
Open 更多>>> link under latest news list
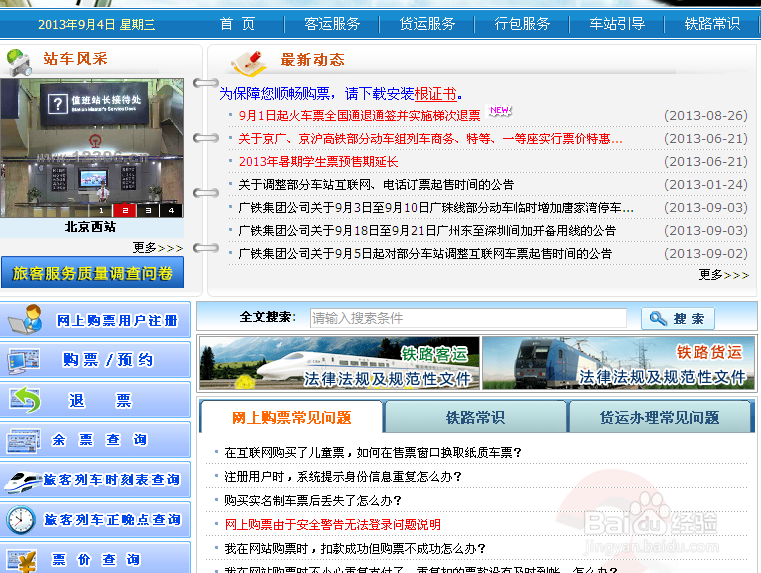coord(724,275)
